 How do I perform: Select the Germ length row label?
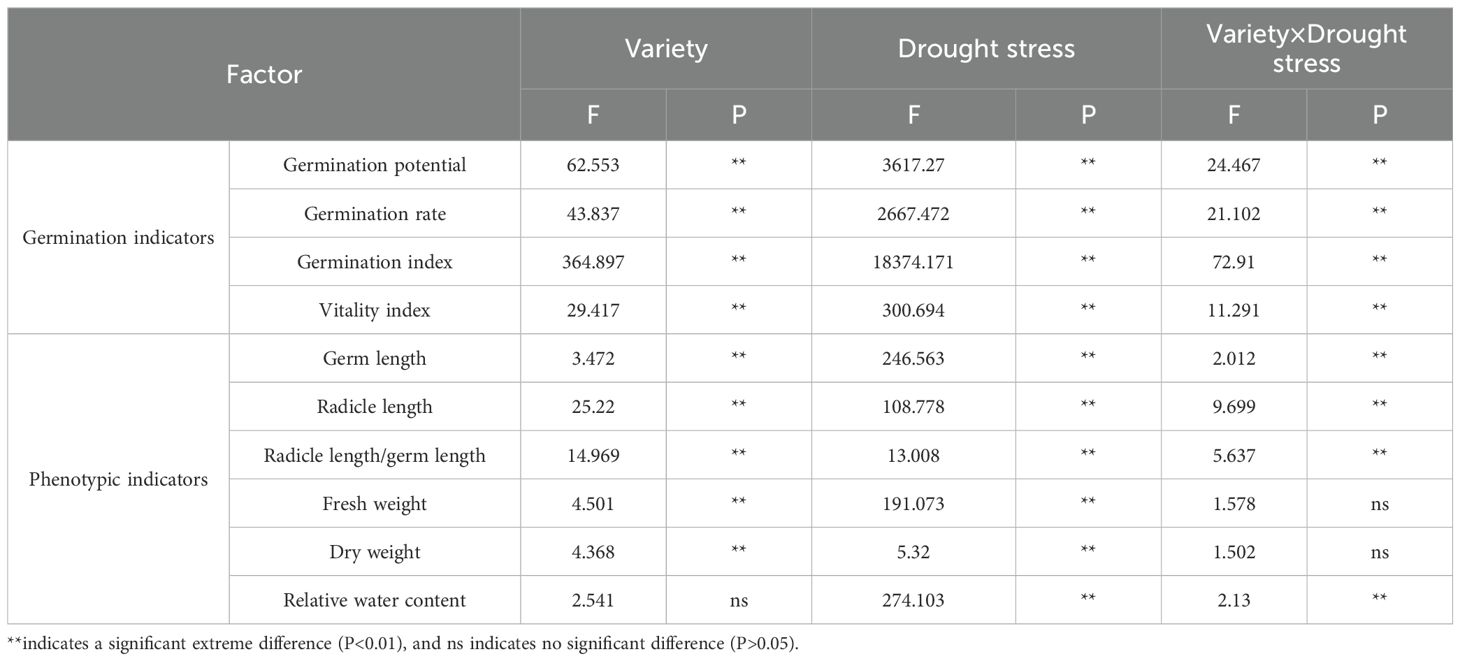374,359
